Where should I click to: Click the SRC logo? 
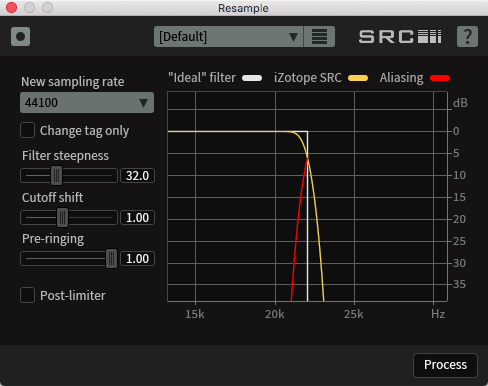(400, 36)
